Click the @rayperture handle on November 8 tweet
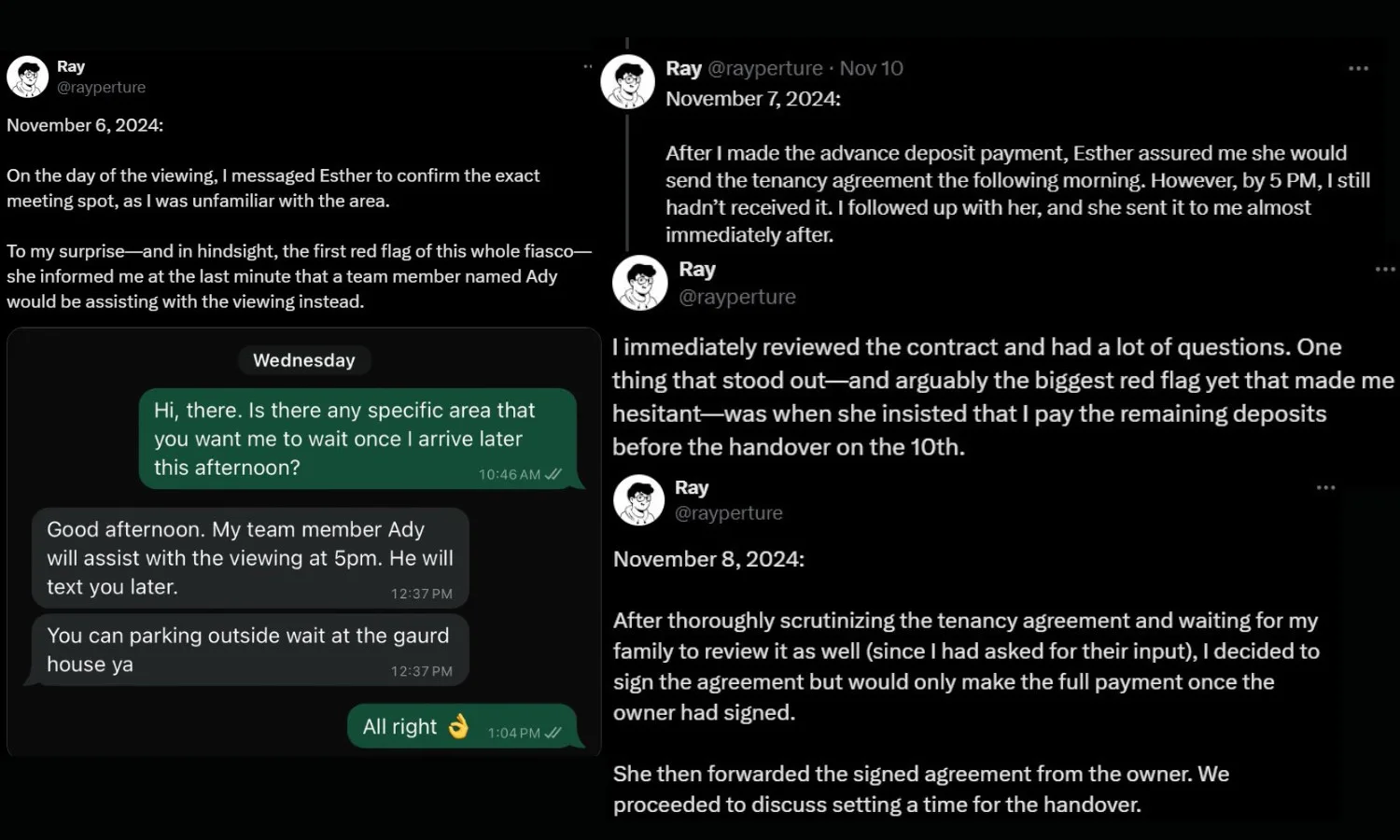Screen dimensions: 1400x840 point(729,512)
